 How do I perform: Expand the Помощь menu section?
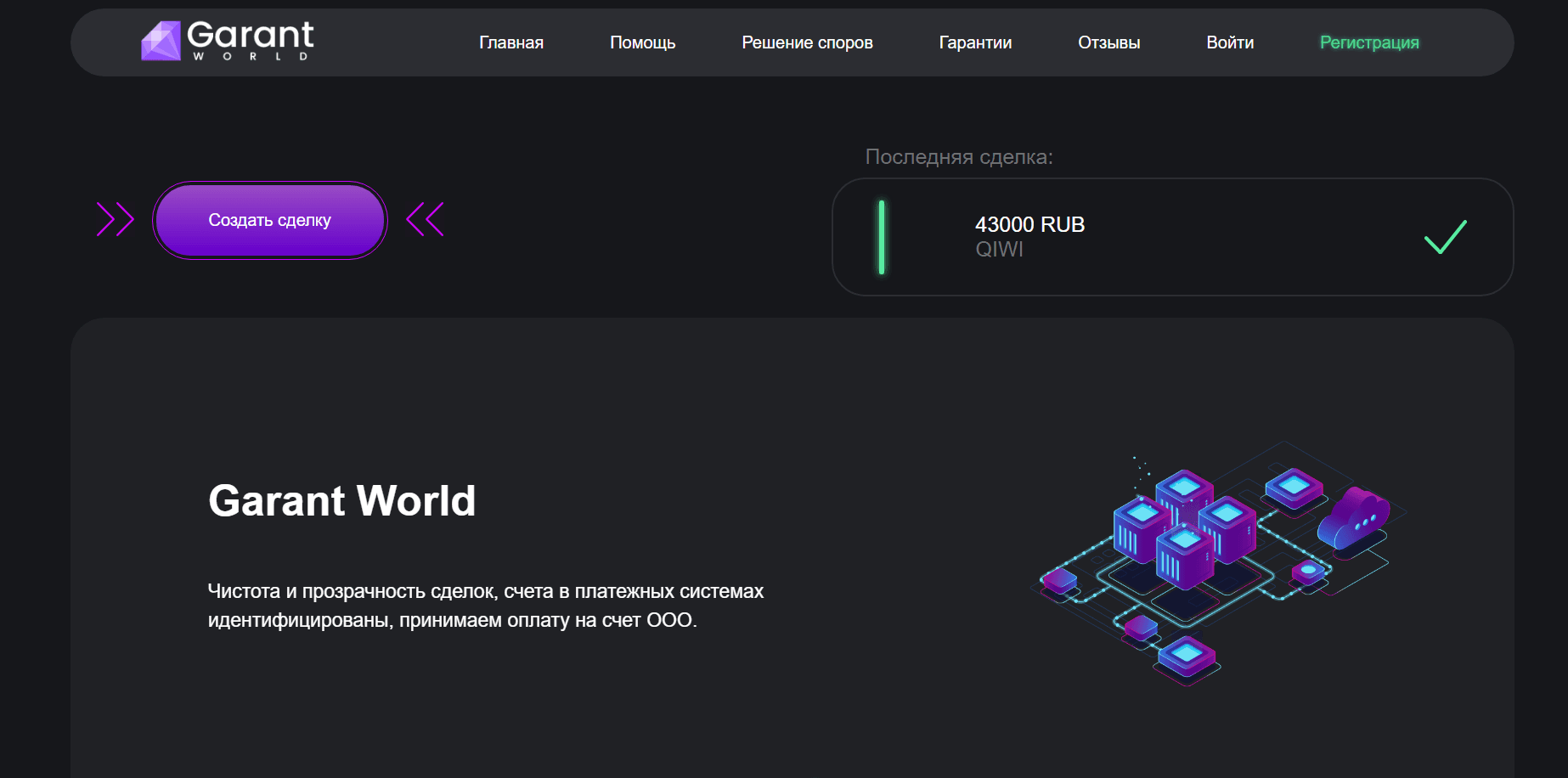(642, 42)
